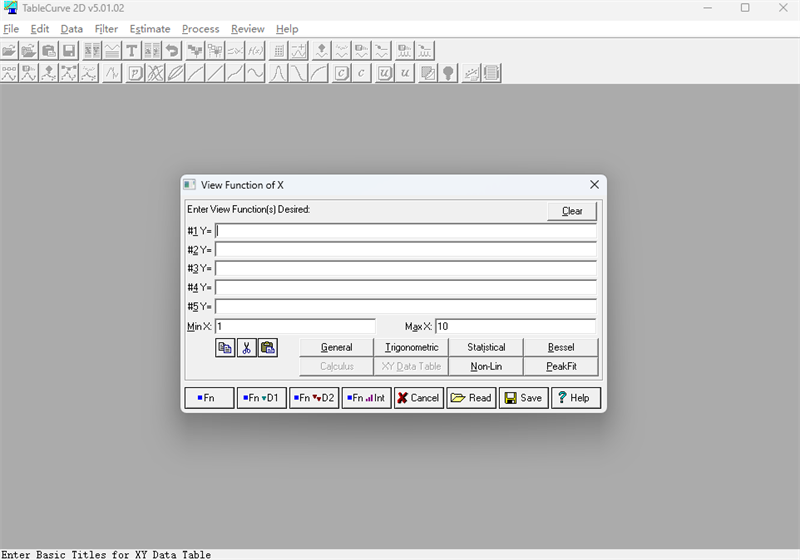
Task: Click the calculator grid icon in the toolbar
Action: point(279,50)
